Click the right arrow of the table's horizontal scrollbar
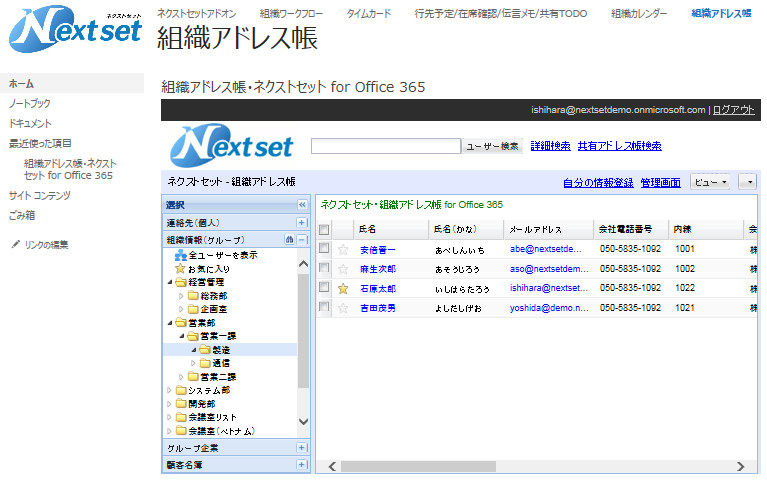767x480 pixels. pyautogui.click(x=741, y=466)
